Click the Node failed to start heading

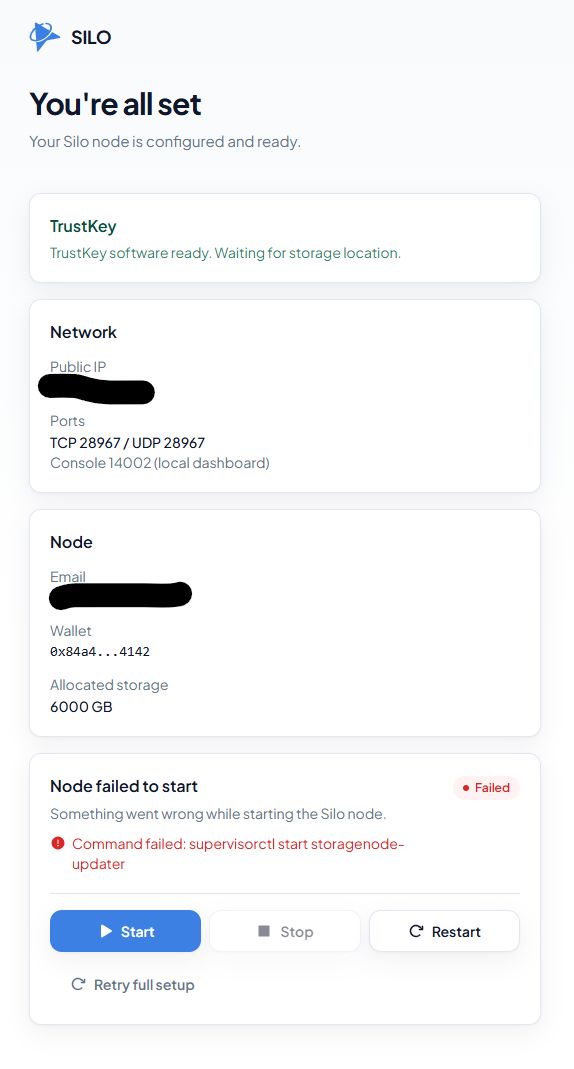(x=124, y=786)
